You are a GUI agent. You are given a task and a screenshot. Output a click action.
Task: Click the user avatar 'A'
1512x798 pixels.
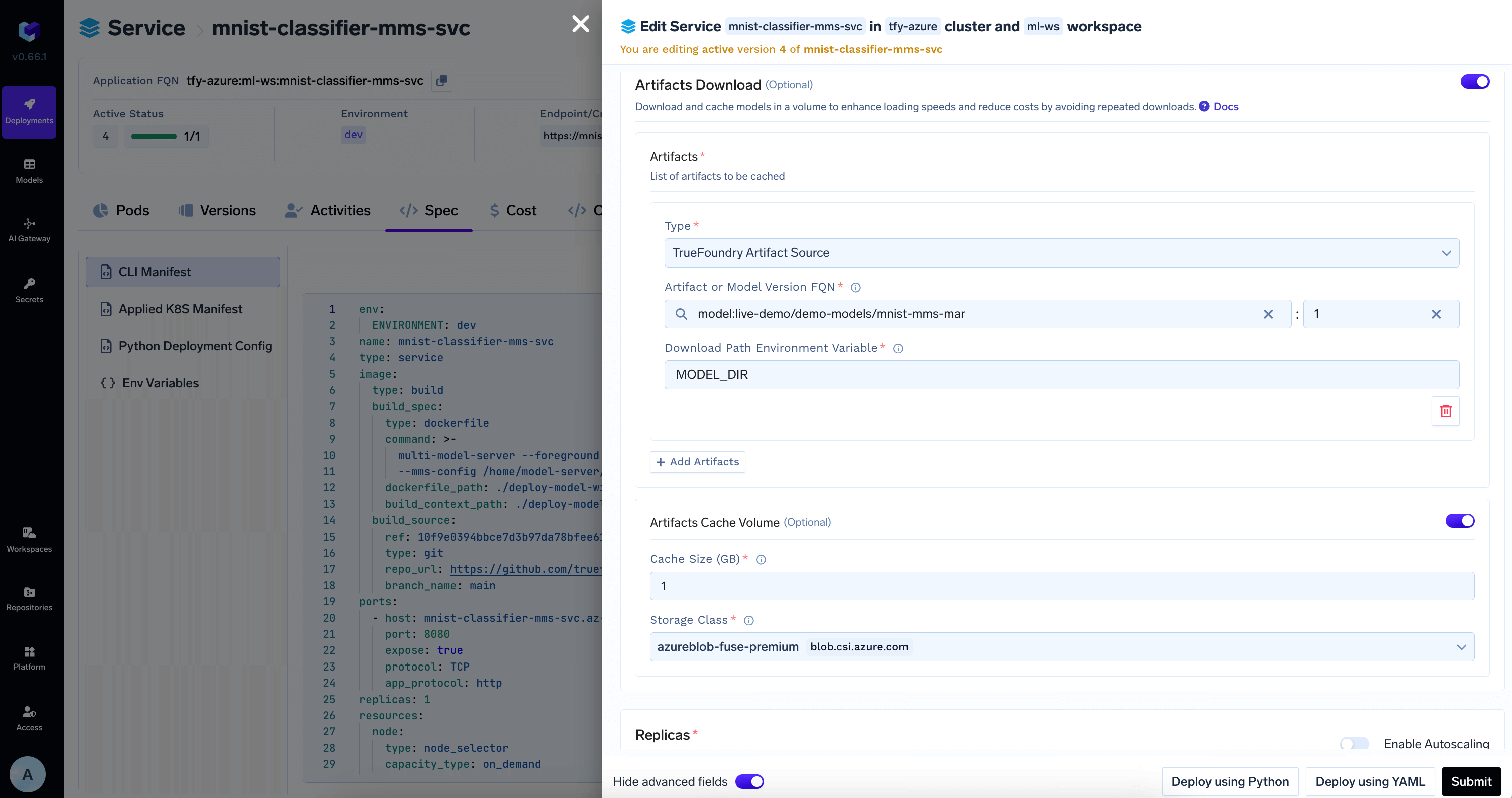pos(28,774)
